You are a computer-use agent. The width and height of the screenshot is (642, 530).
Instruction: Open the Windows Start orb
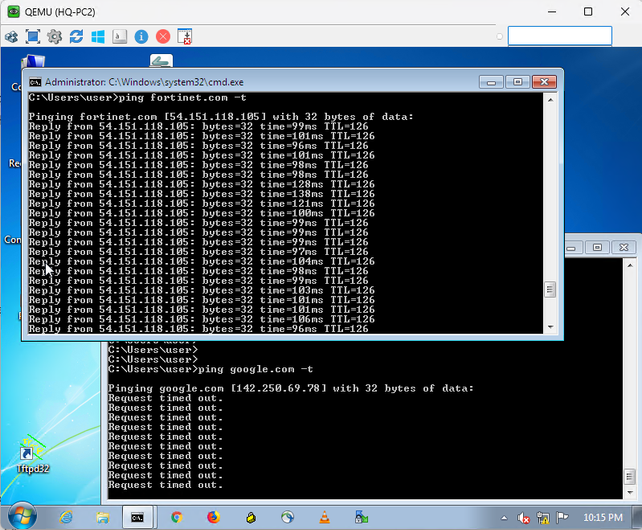22,516
